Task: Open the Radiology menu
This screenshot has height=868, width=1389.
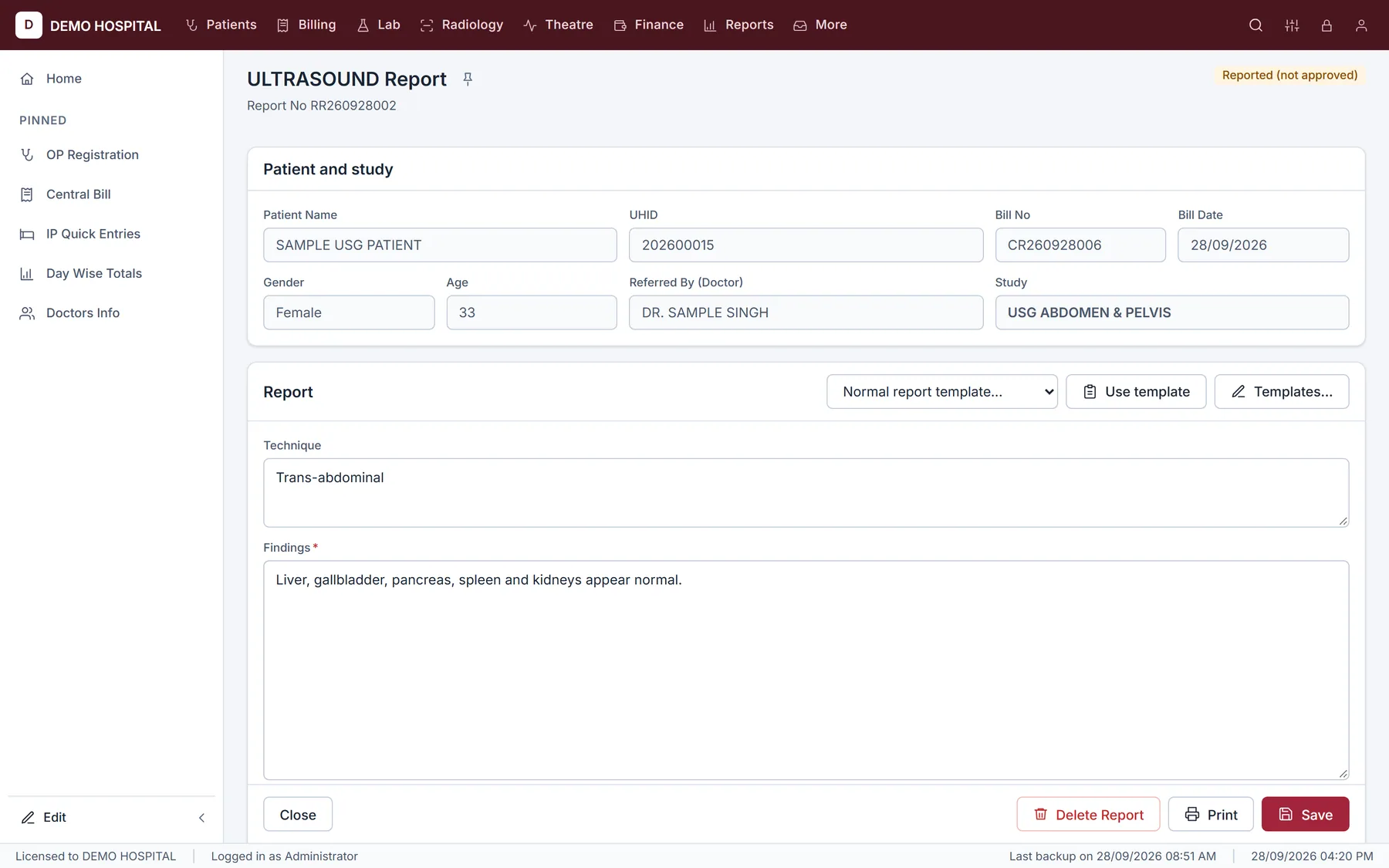Action: tap(462, 25)
